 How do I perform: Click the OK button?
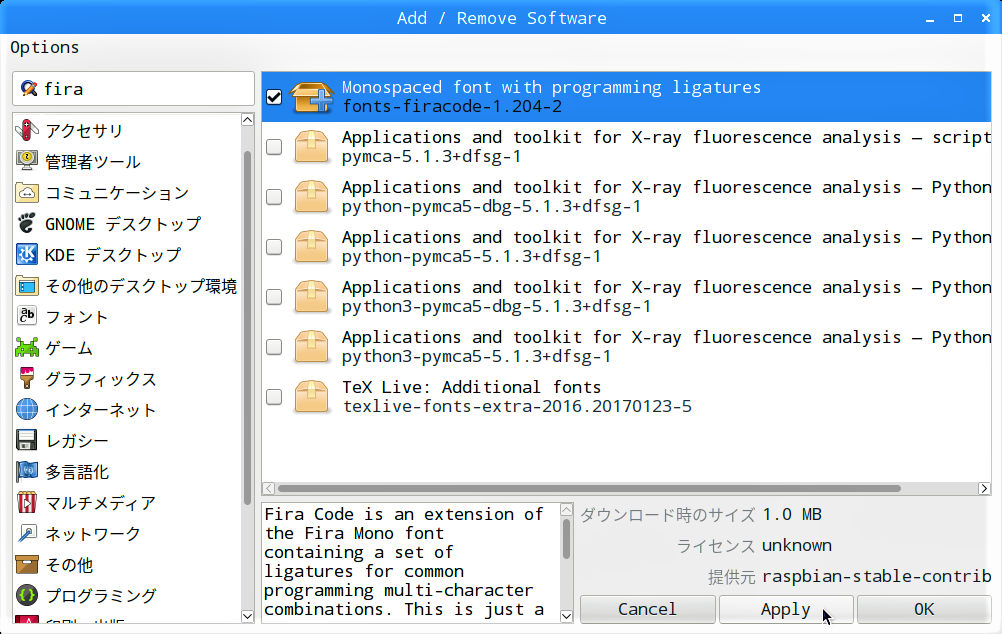[924, 609]
